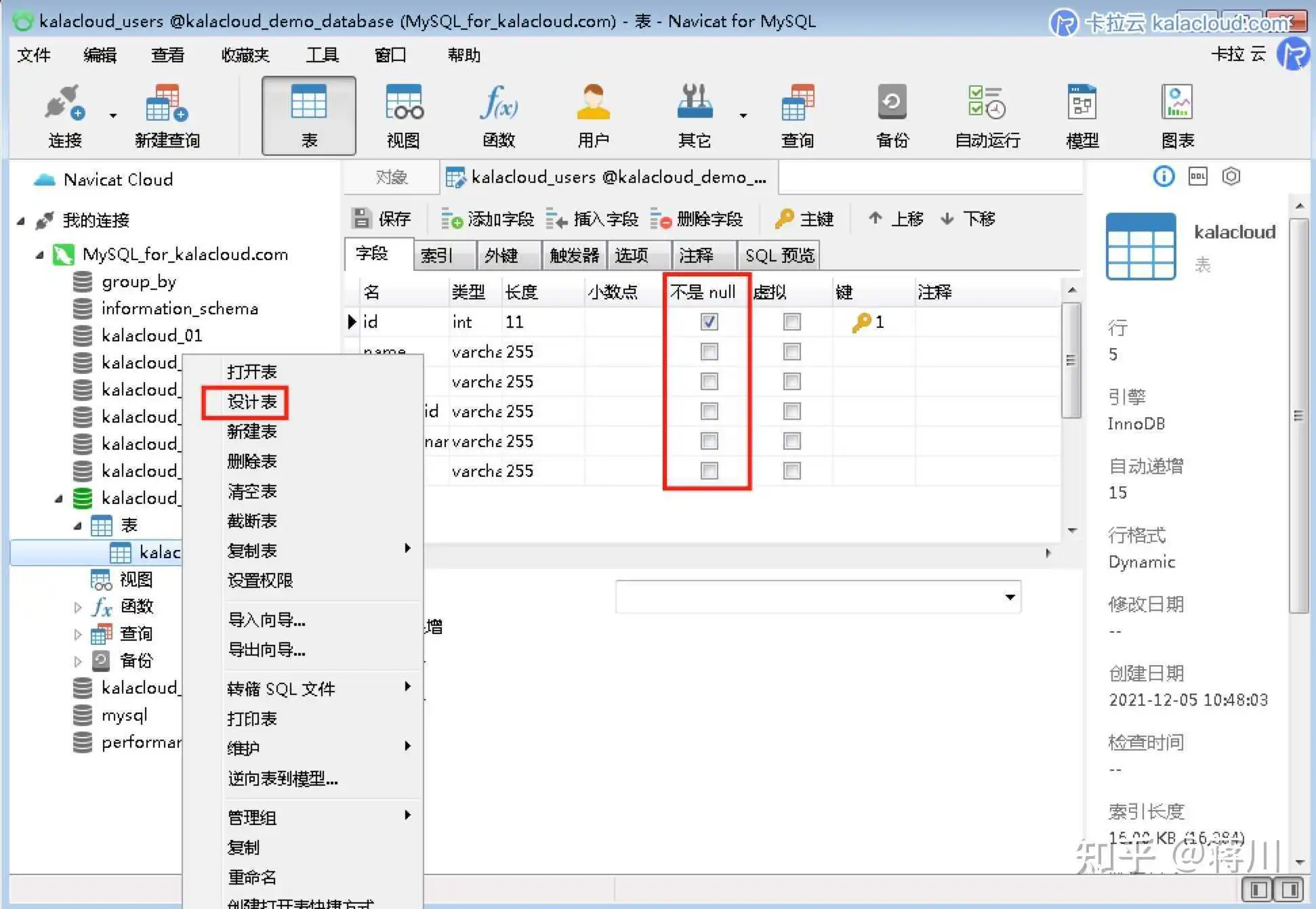Tick the 虚拟 checkbox in the id row
This screenshot has width=1316, height=909.
[x=791, y=322]
